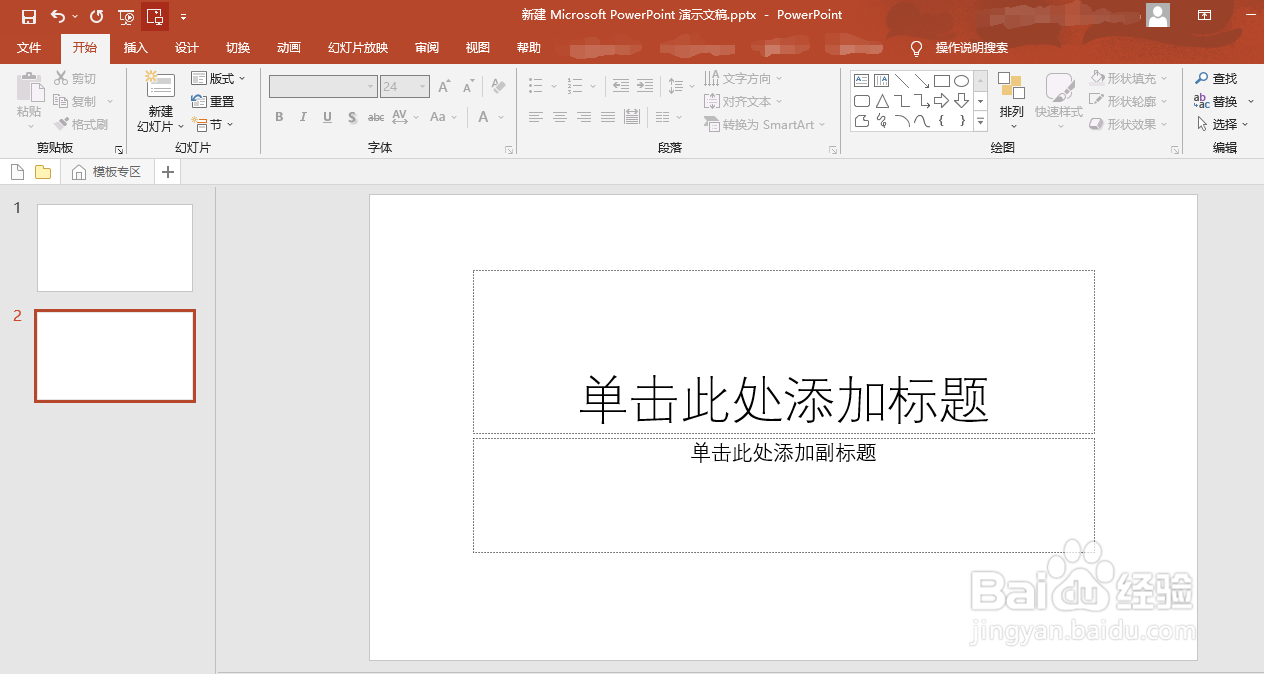Toggle underline formatting
Image resolution: width=1264 pixels, height=674 pixels.
tap(327, 117)
